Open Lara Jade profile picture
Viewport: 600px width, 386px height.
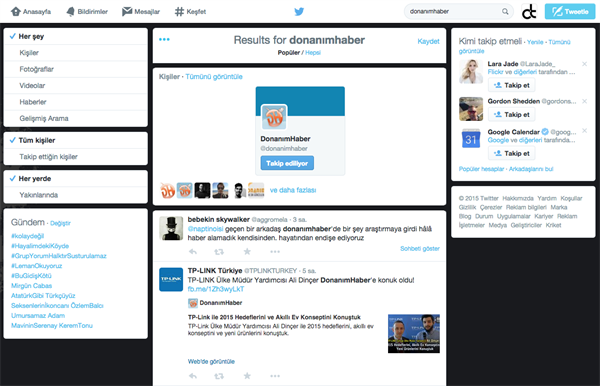pyautogui.click(x=471, y=72)
